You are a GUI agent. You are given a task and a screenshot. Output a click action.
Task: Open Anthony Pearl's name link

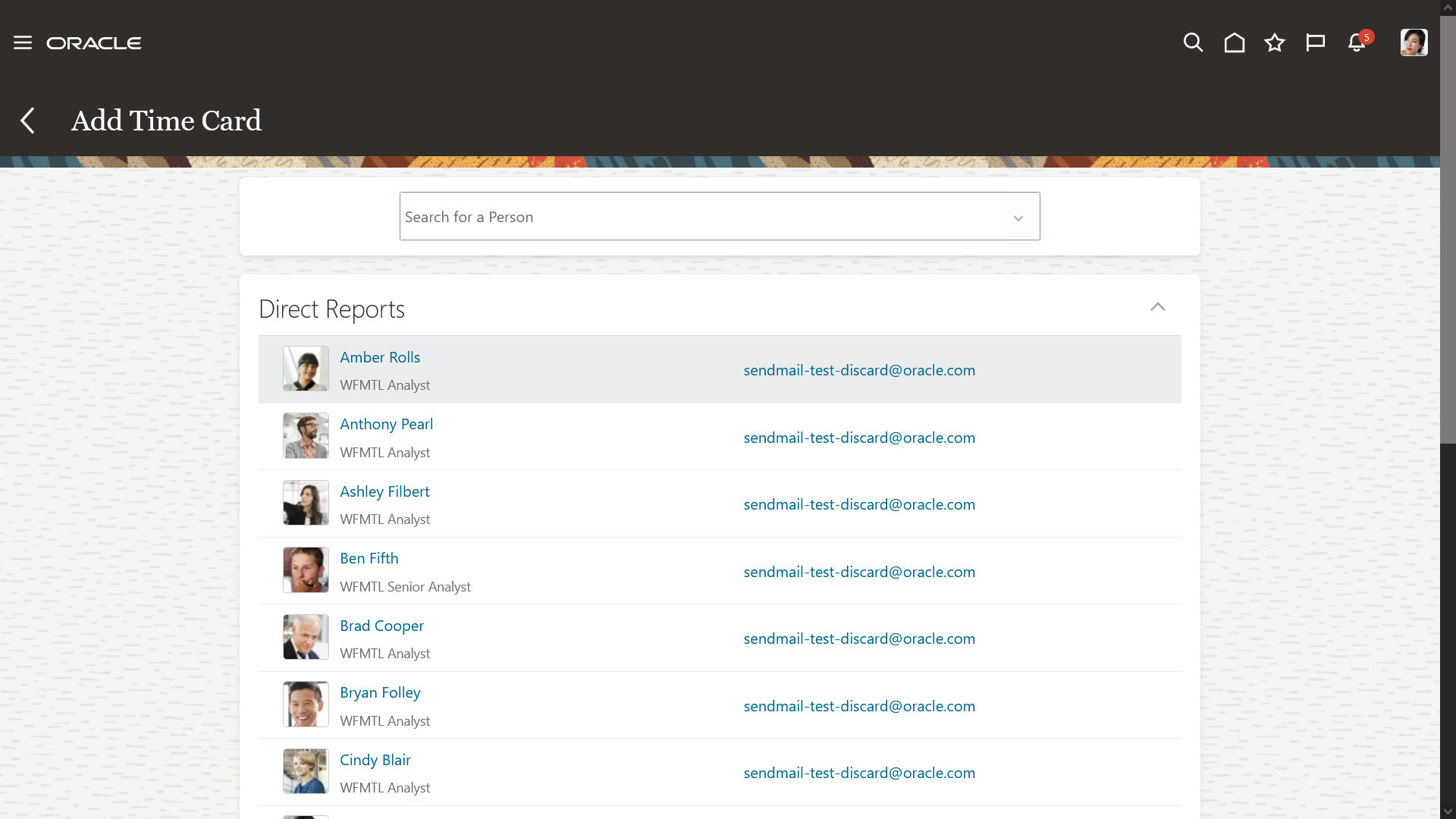pos(386,424)
